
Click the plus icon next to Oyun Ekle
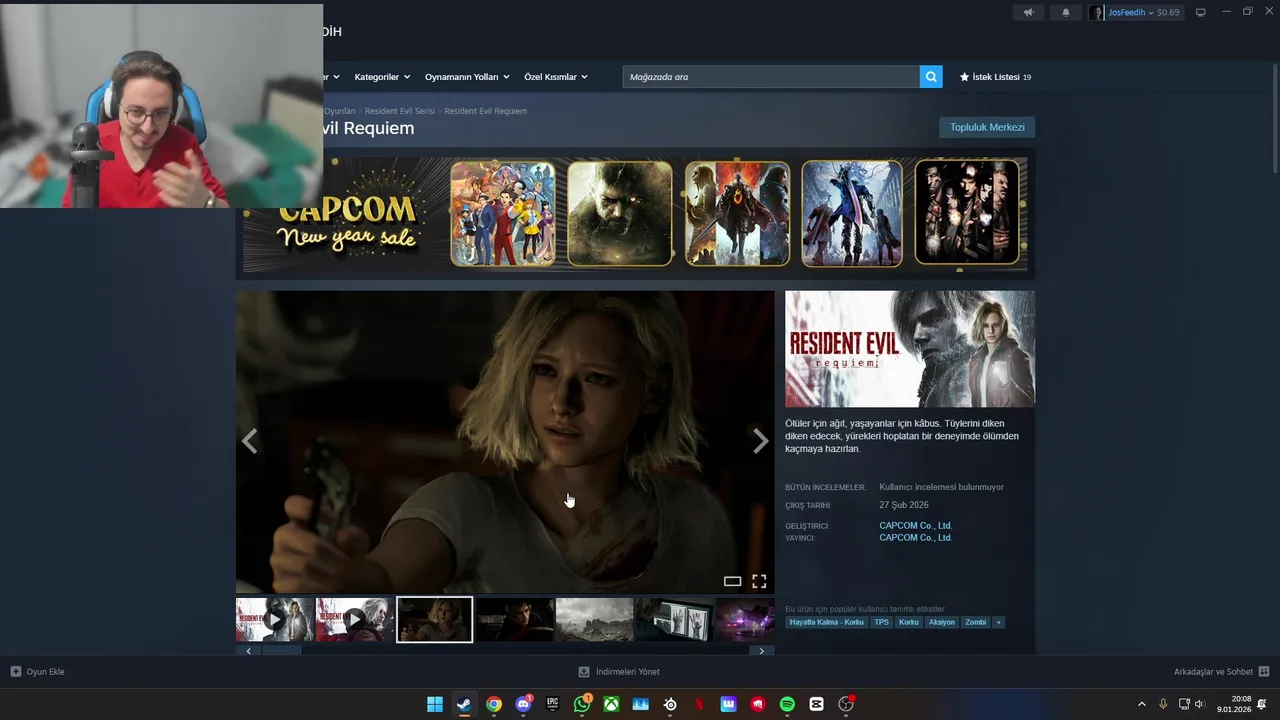15,671
